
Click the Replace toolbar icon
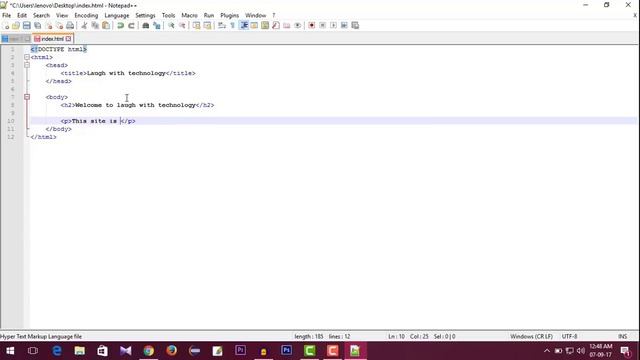(x=157, y=26)
